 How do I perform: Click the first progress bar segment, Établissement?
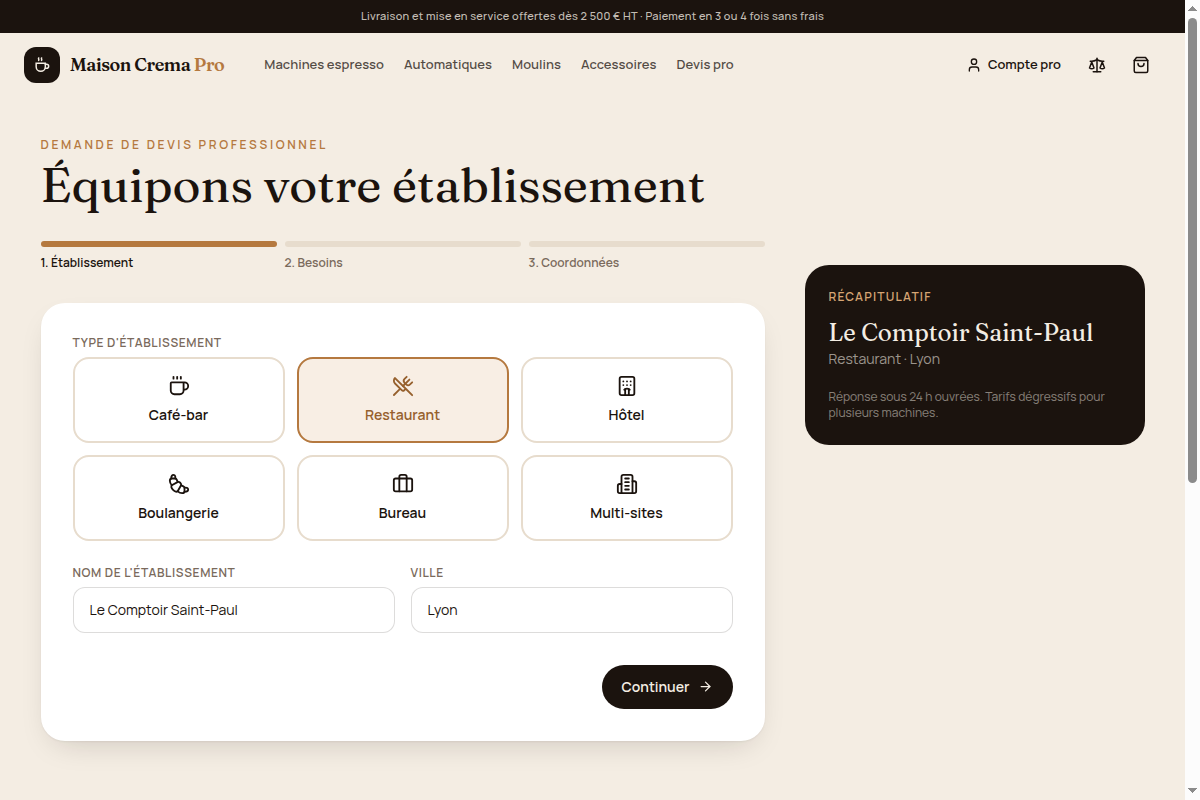pyautogui.click(x=159, y=244)
